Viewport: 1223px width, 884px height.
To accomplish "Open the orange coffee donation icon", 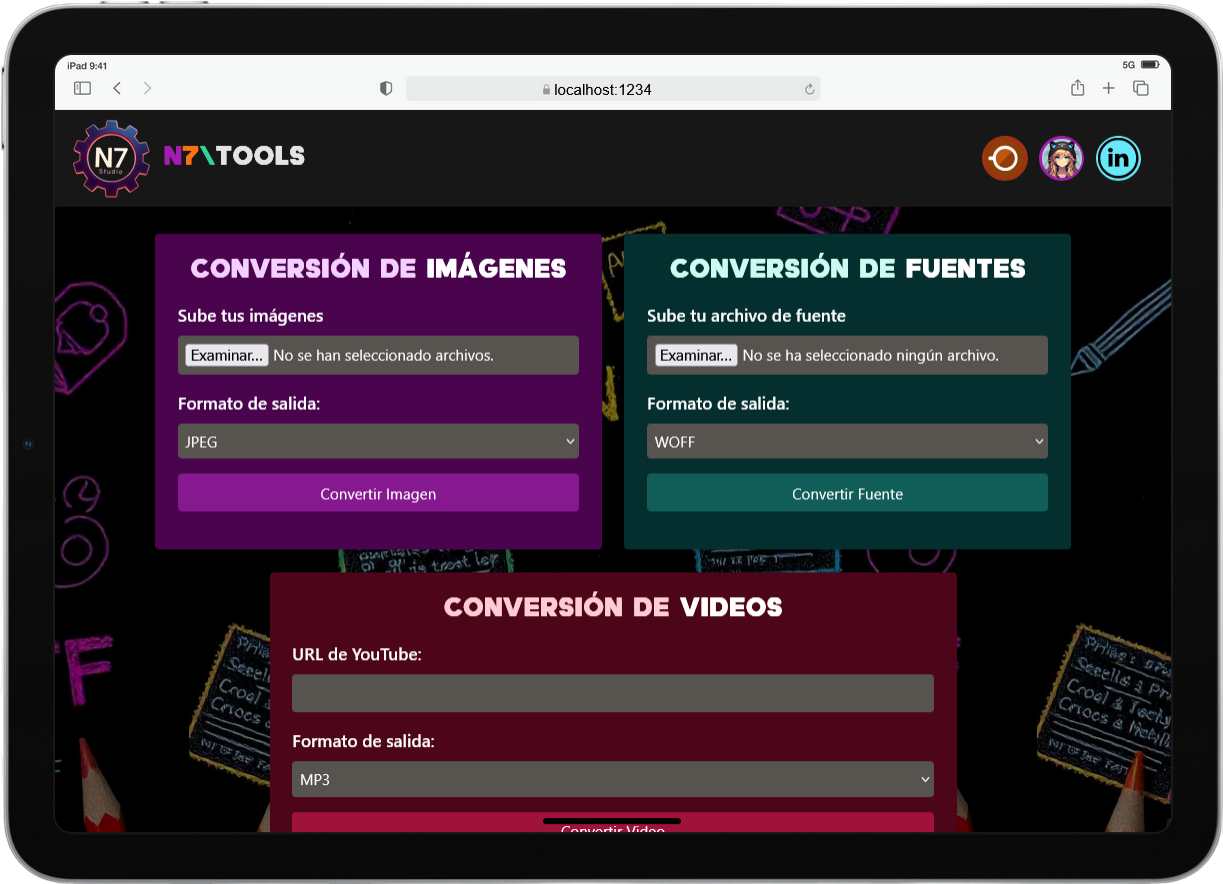I will click(1004, 158).
